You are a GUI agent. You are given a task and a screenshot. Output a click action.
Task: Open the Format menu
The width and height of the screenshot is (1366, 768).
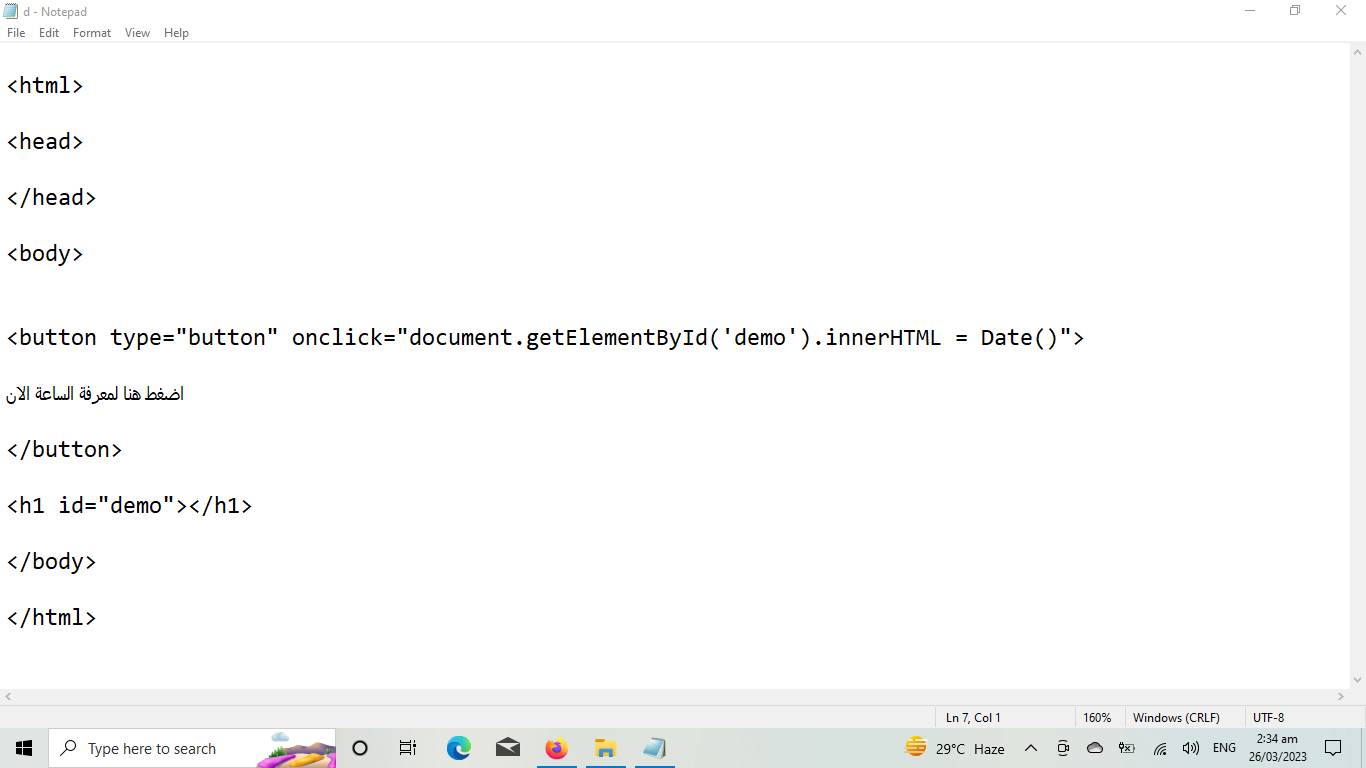92,33
